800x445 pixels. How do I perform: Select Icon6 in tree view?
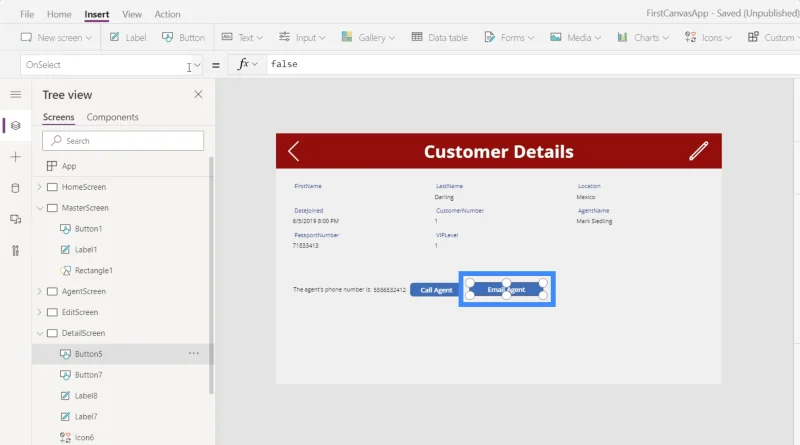(84, 437)
